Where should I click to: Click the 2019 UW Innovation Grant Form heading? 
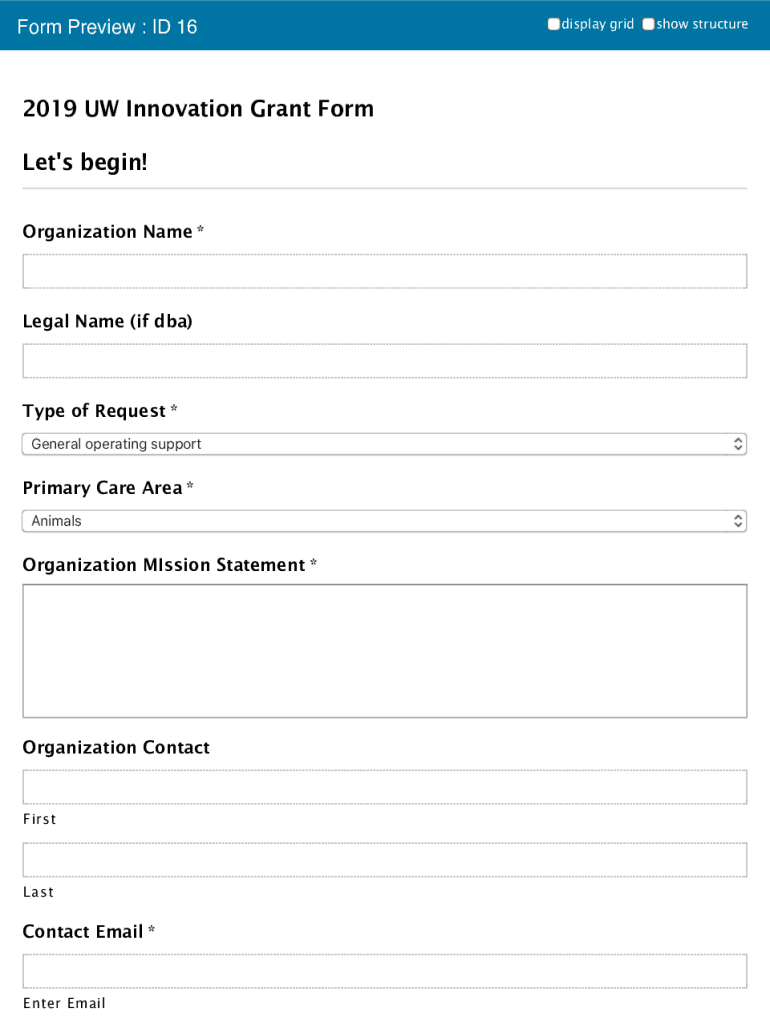[198, 108]
